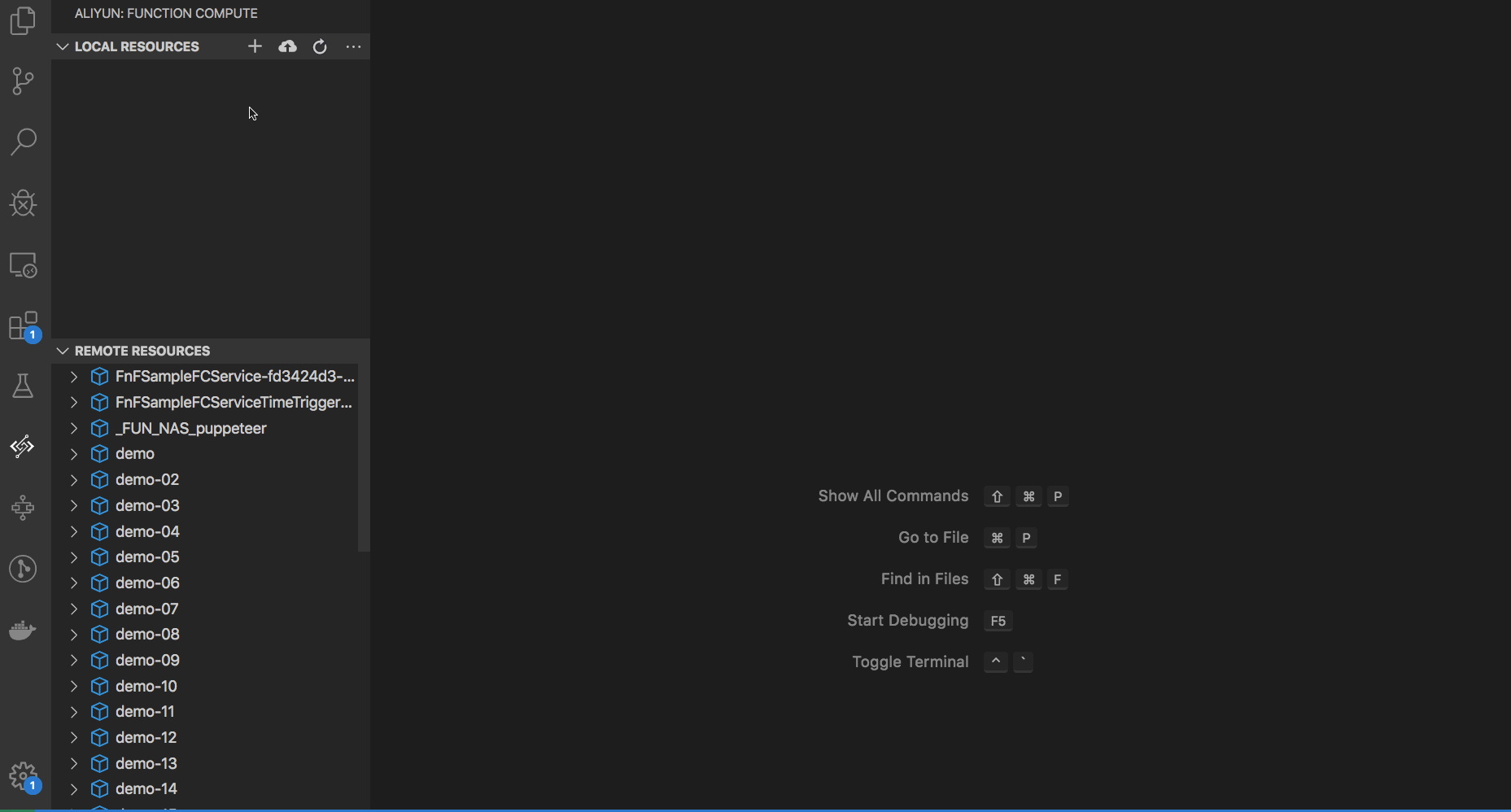Expand the demo-03 service node

[x=74, y=505]
